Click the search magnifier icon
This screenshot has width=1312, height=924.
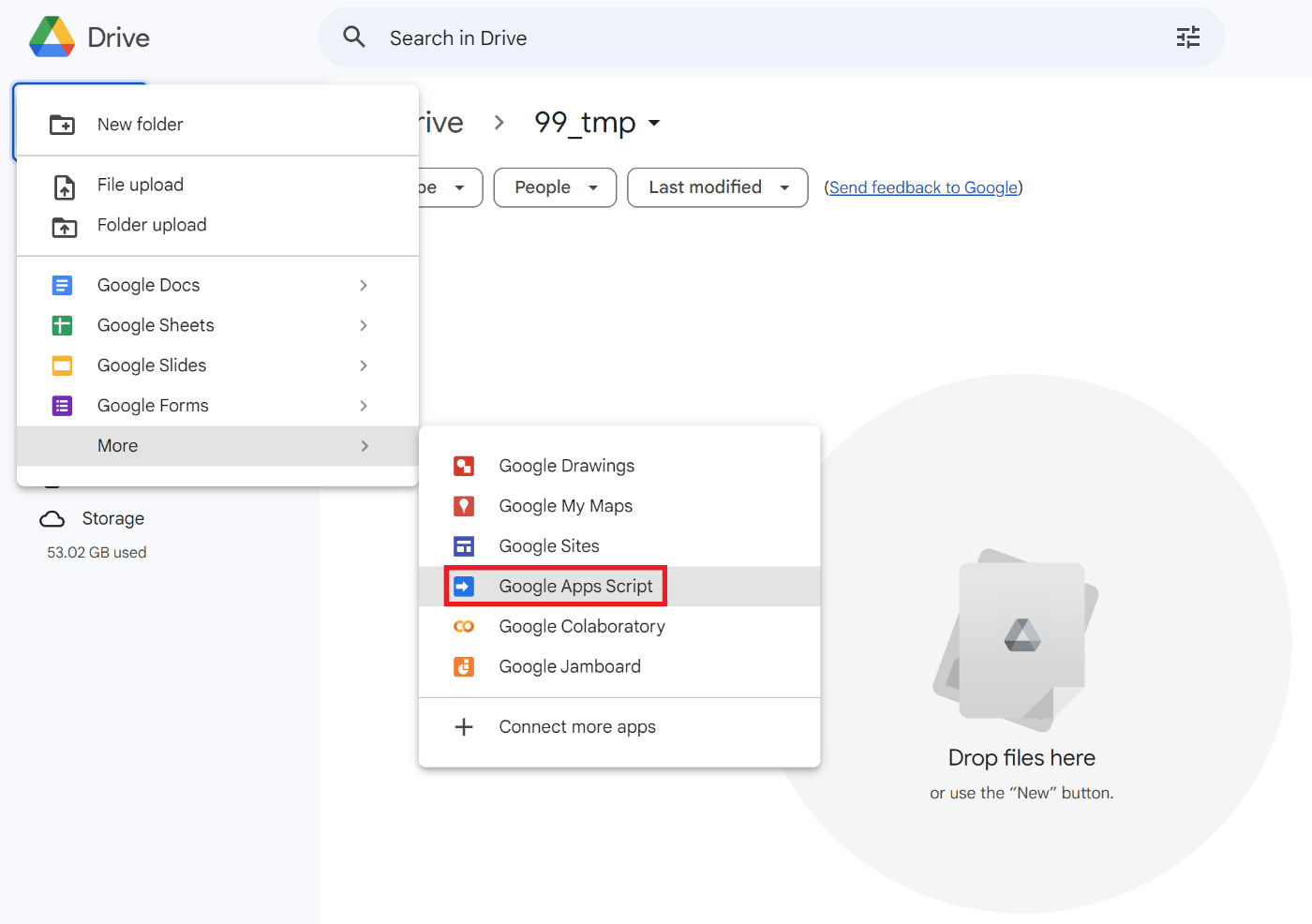point(354,37)
